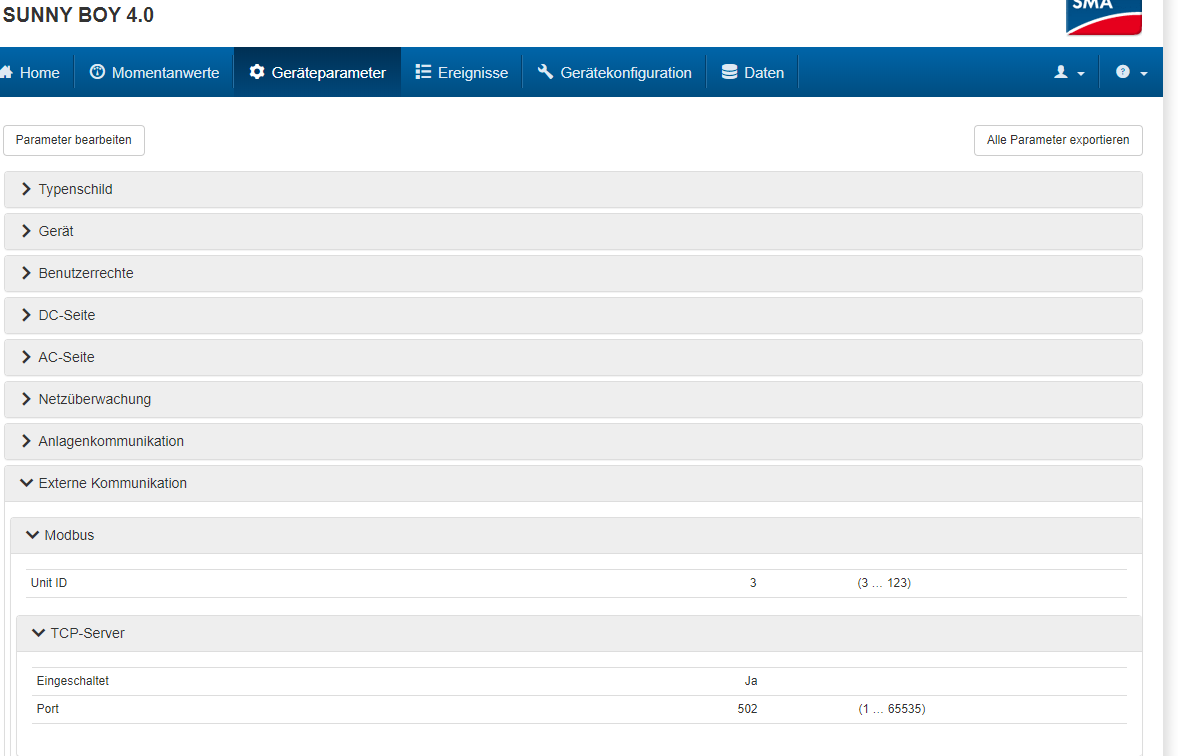
Task: Click the Gerätekonfiguration wrench icon
Action: coord(546,72)
